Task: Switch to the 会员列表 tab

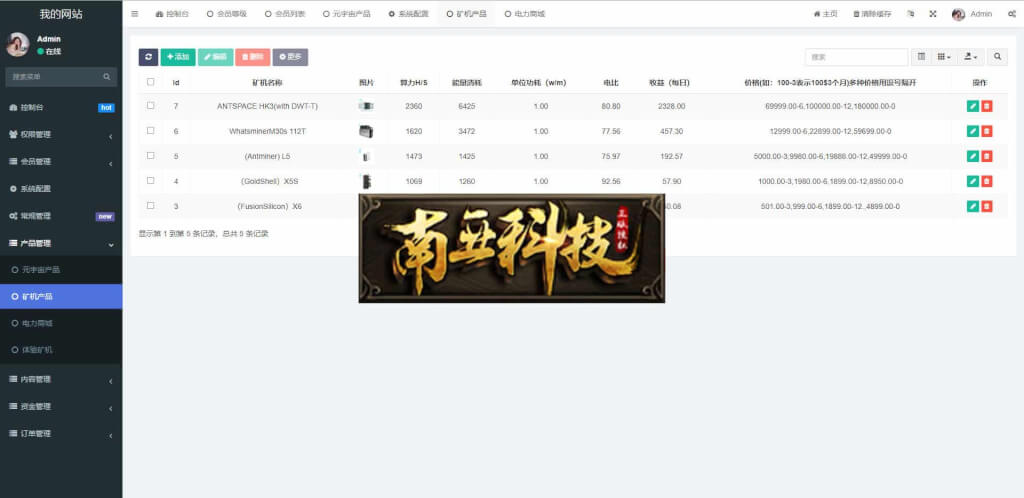Action: click(x=285, y=14)
